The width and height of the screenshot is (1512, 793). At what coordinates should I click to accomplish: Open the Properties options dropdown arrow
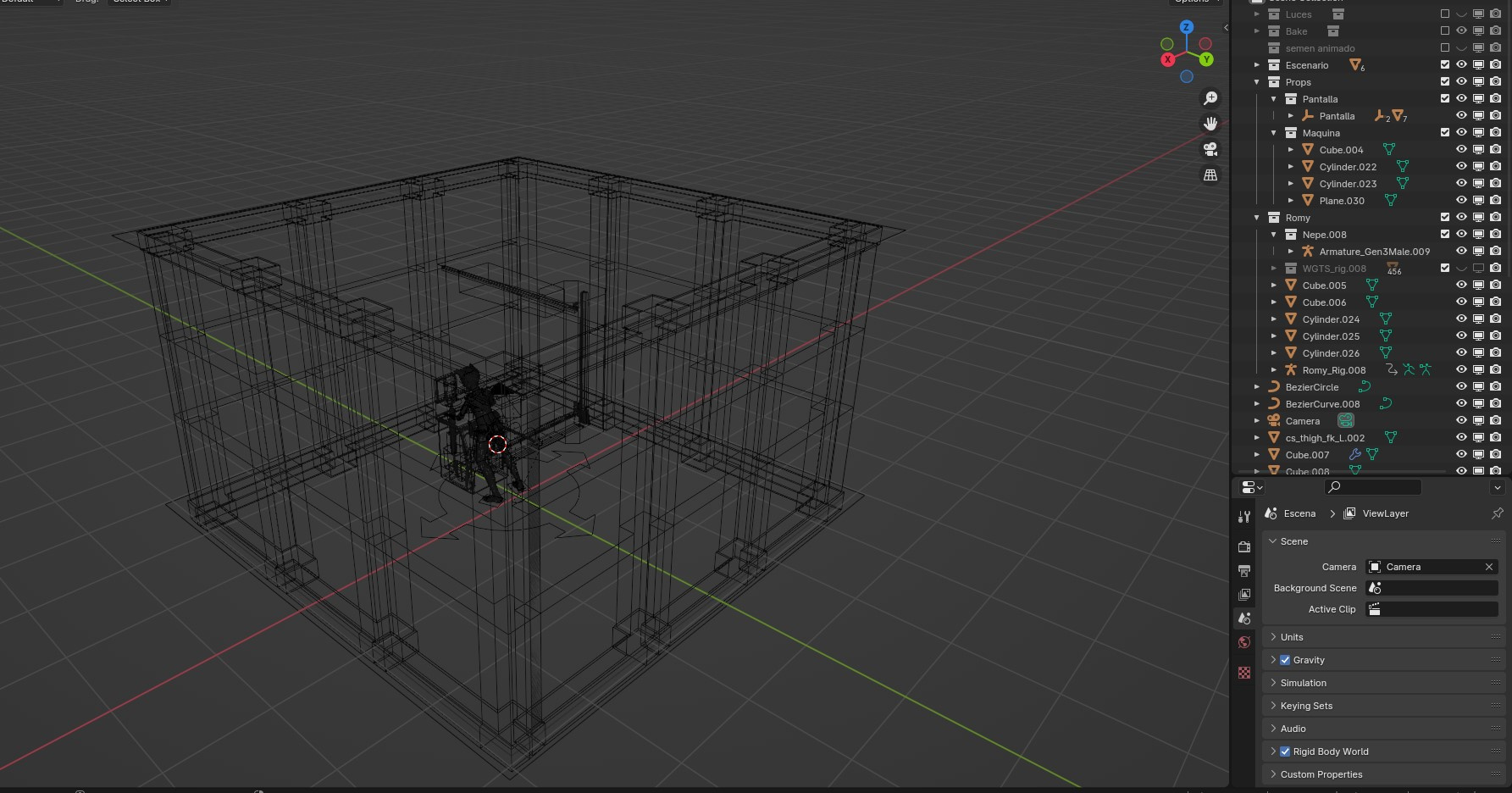tap(1497, 487)
